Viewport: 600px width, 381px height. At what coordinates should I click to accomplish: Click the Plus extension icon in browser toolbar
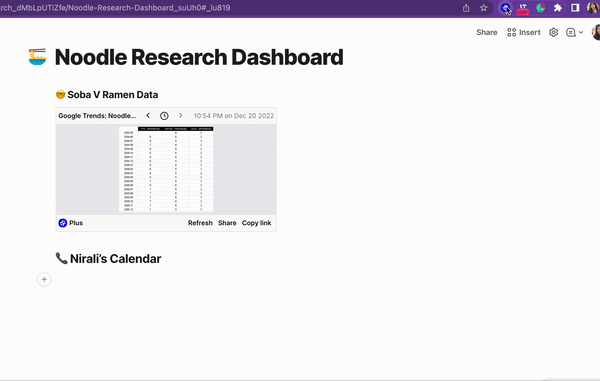pyautogui.click(x=505, y=8)
